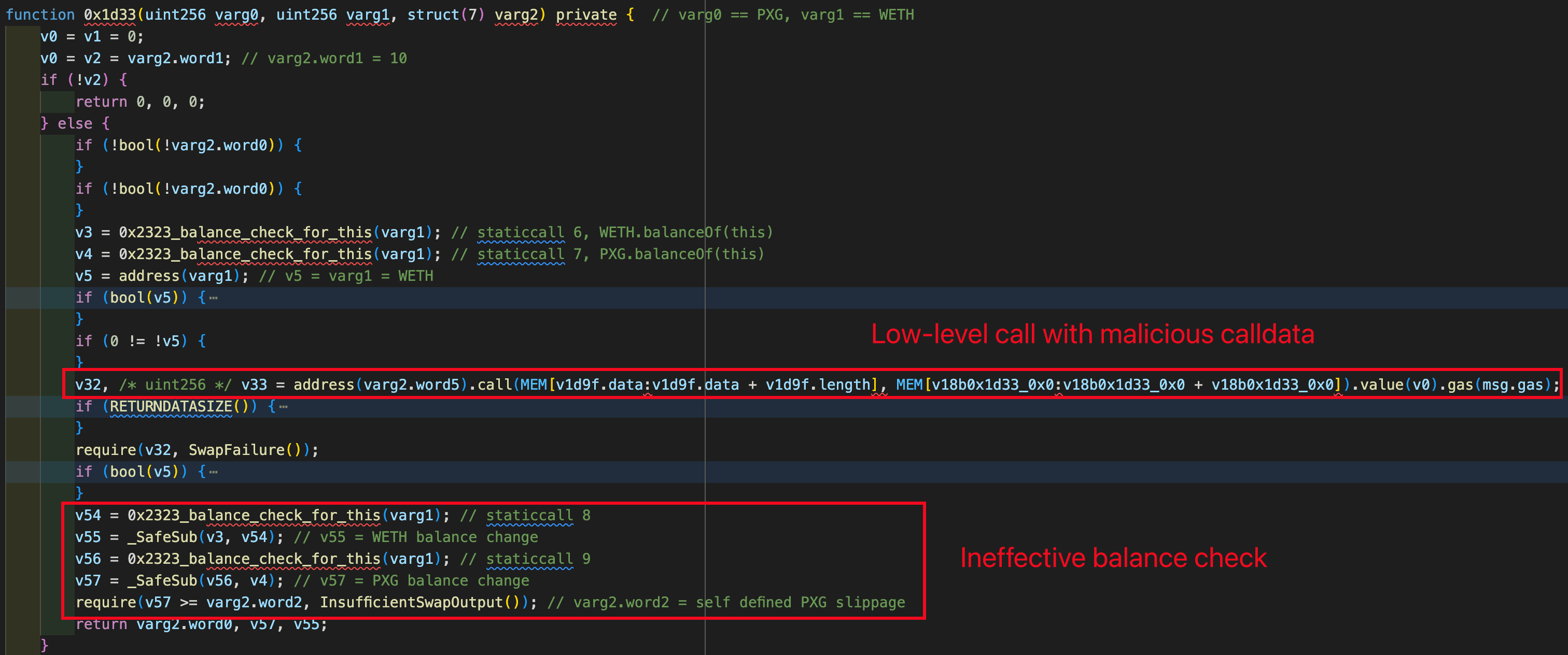Click the comment '// varg2.word1 = 10'
The image size is (1568, 655).
pos(324,59)
